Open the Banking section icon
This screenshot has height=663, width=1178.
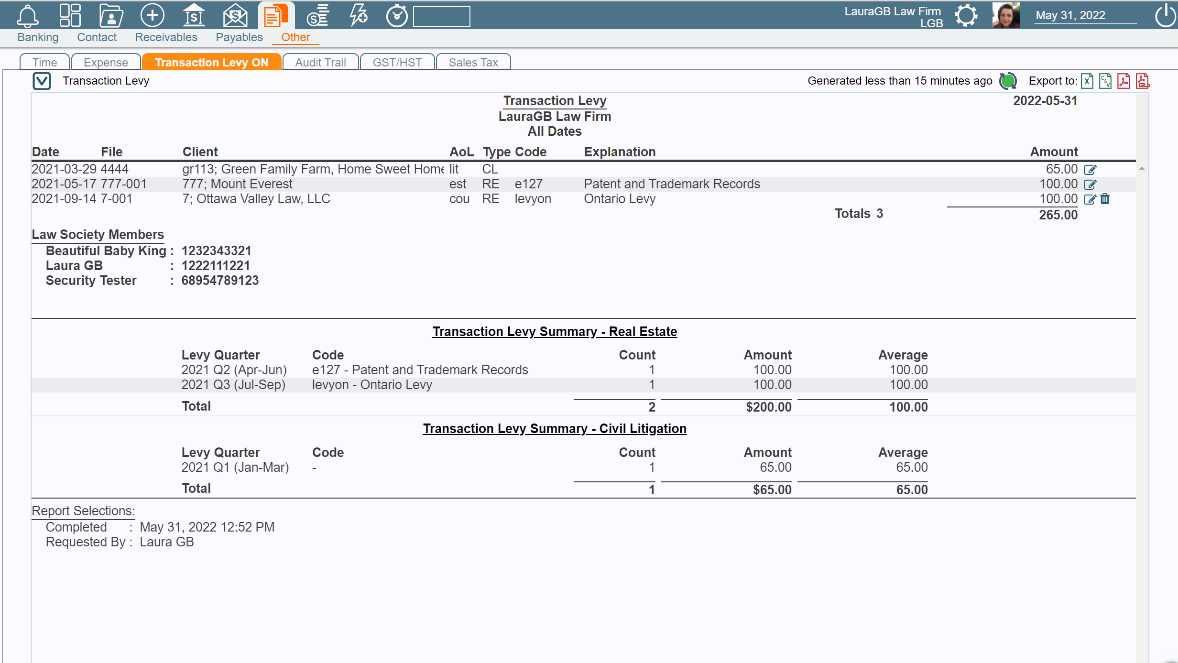(27, 15)
